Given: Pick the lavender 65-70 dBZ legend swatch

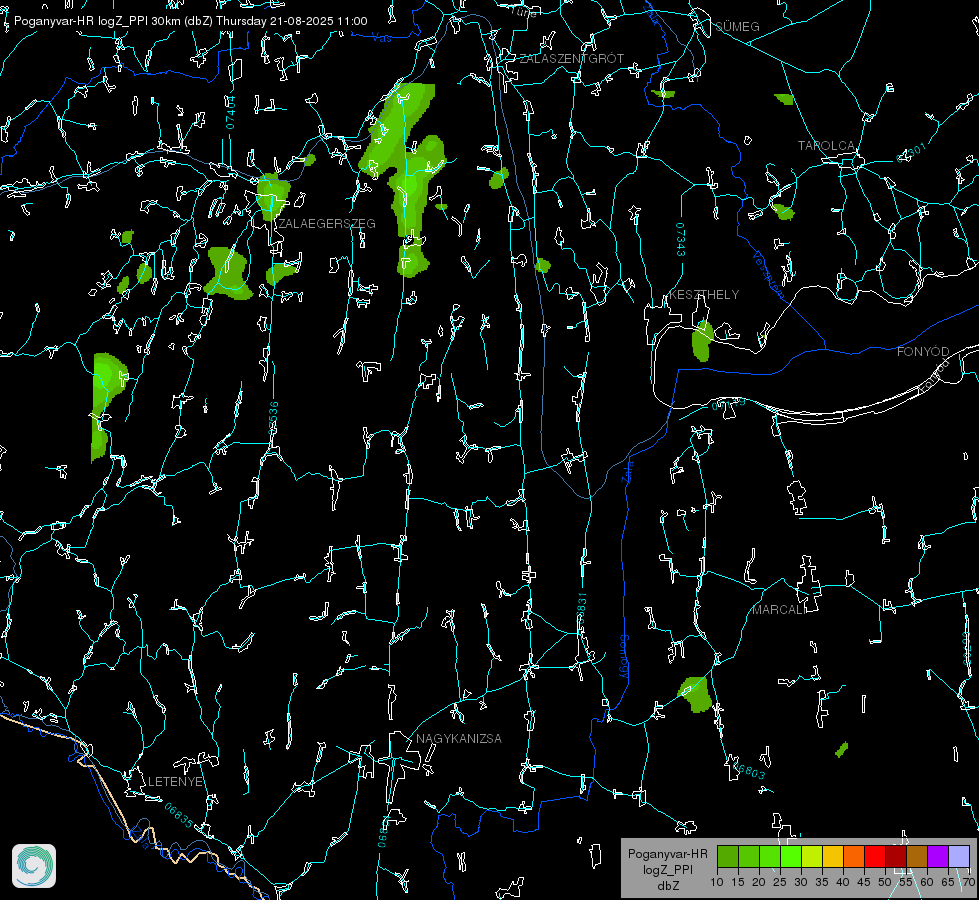Looking at the screenshot, I should [958, 856].
